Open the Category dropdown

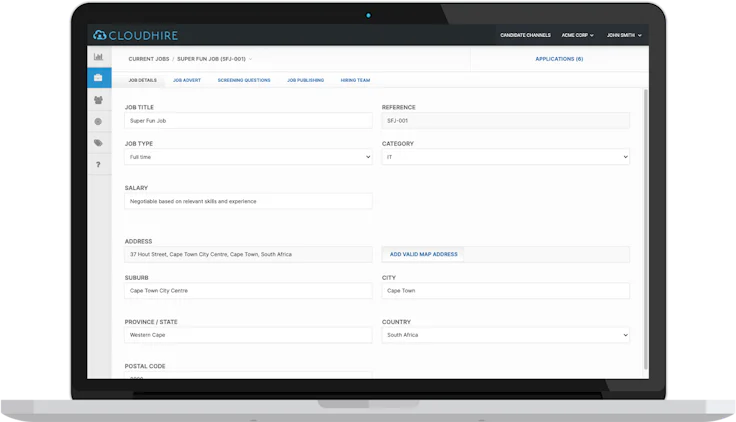506,157
